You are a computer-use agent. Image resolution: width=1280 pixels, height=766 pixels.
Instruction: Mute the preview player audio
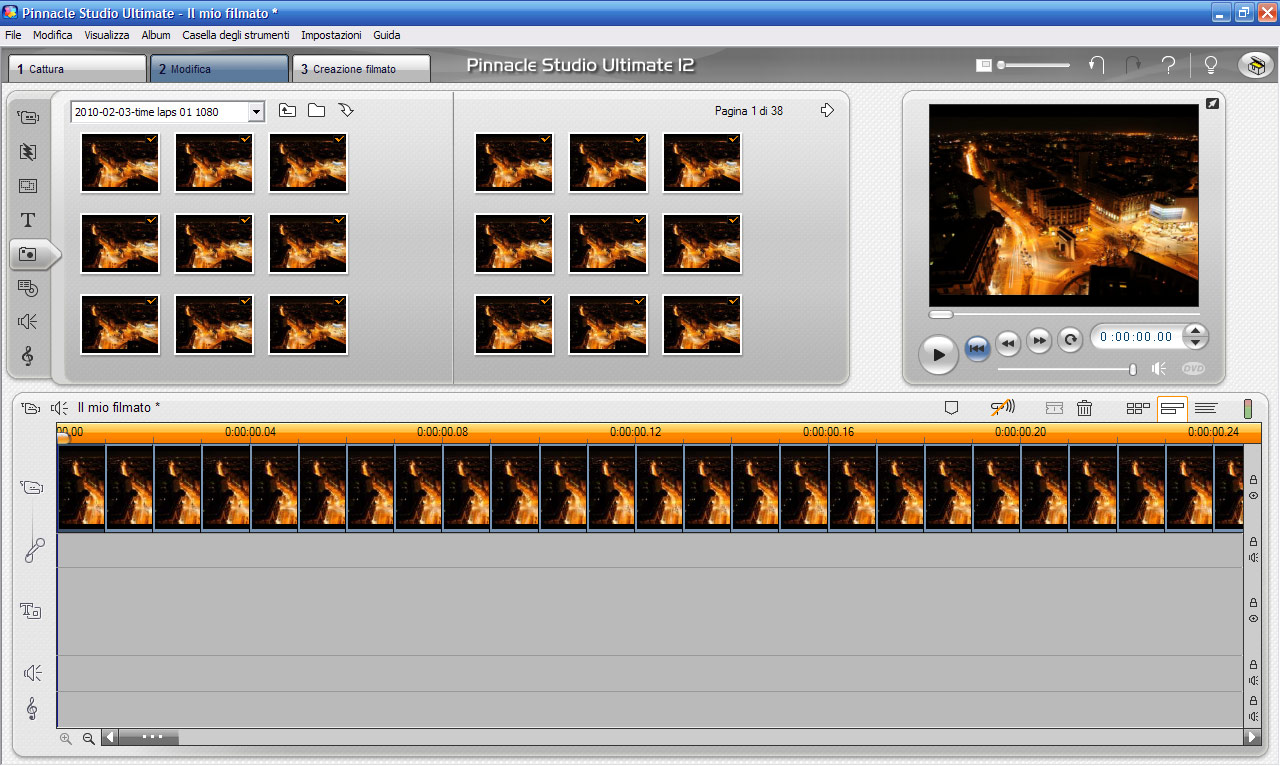pos(1159,368)
